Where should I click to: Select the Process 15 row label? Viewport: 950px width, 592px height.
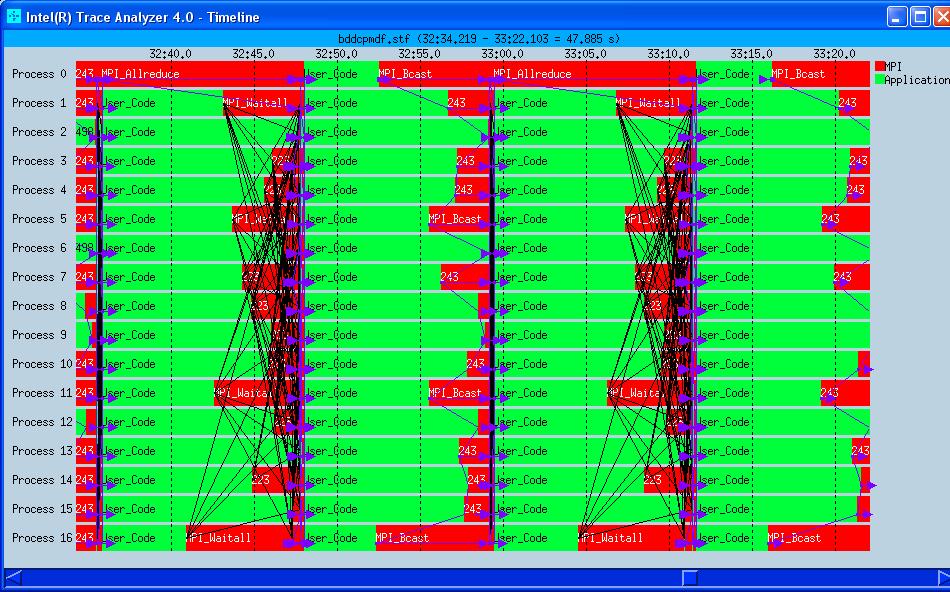coord(42,509)
